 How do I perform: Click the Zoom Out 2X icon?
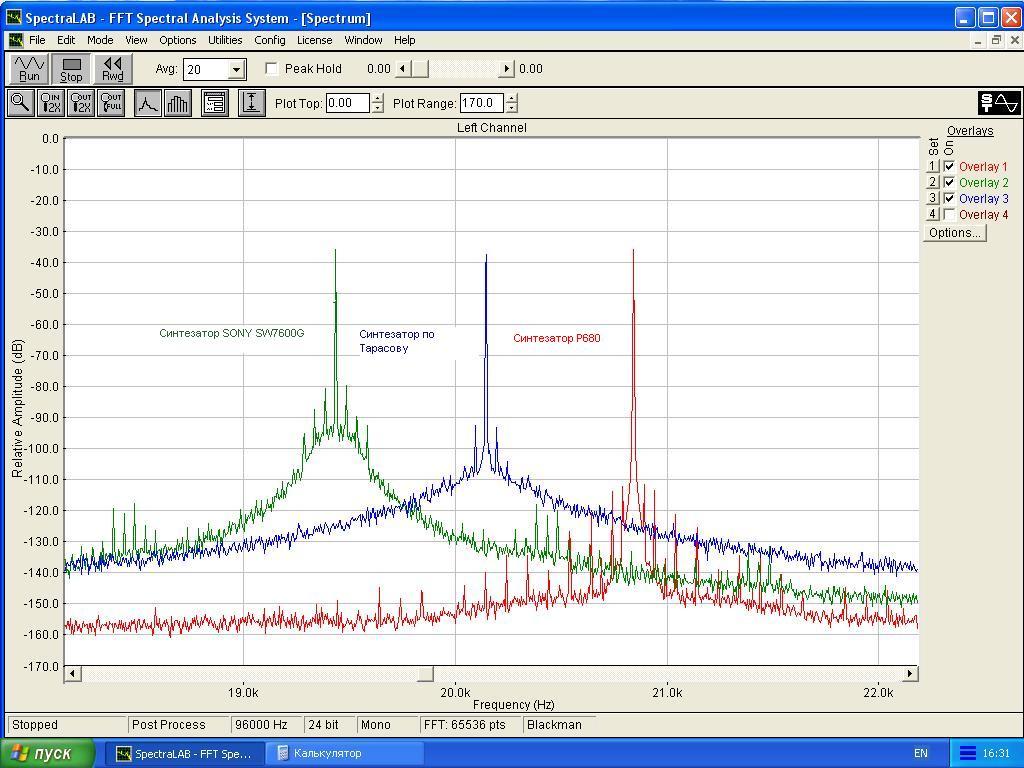tap(81, 103)
